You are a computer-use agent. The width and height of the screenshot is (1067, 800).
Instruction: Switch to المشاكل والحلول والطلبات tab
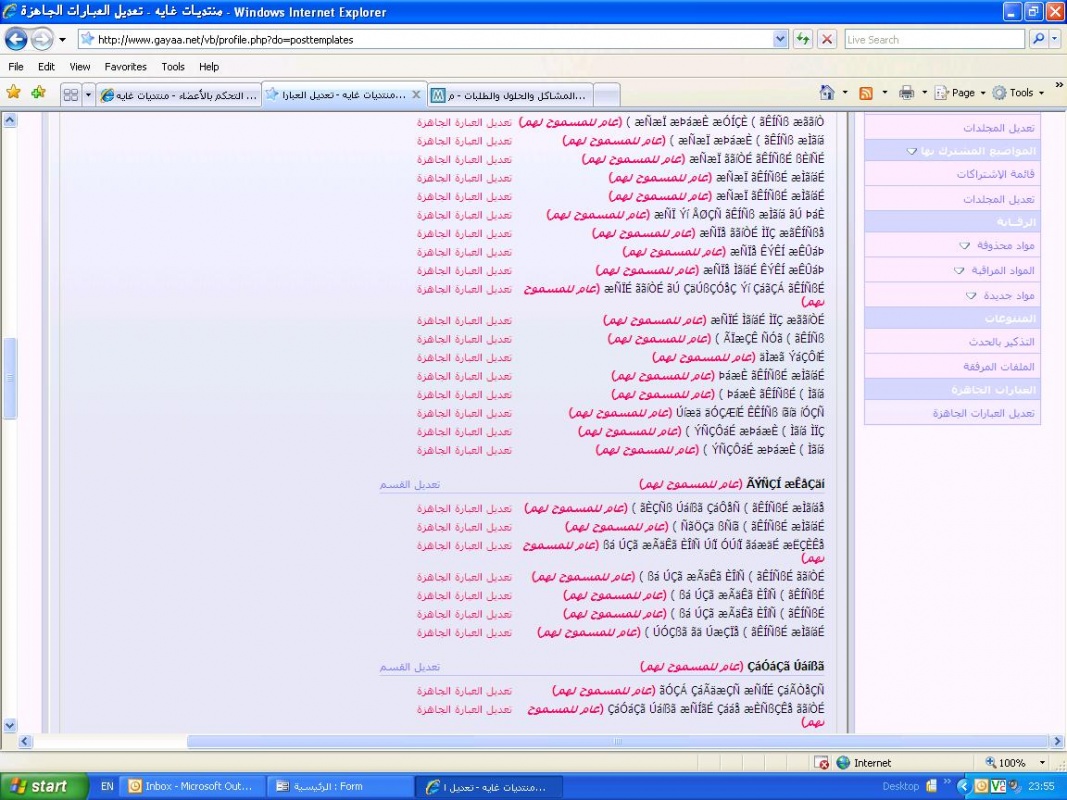pyautogui.click(x=510, y=95)
